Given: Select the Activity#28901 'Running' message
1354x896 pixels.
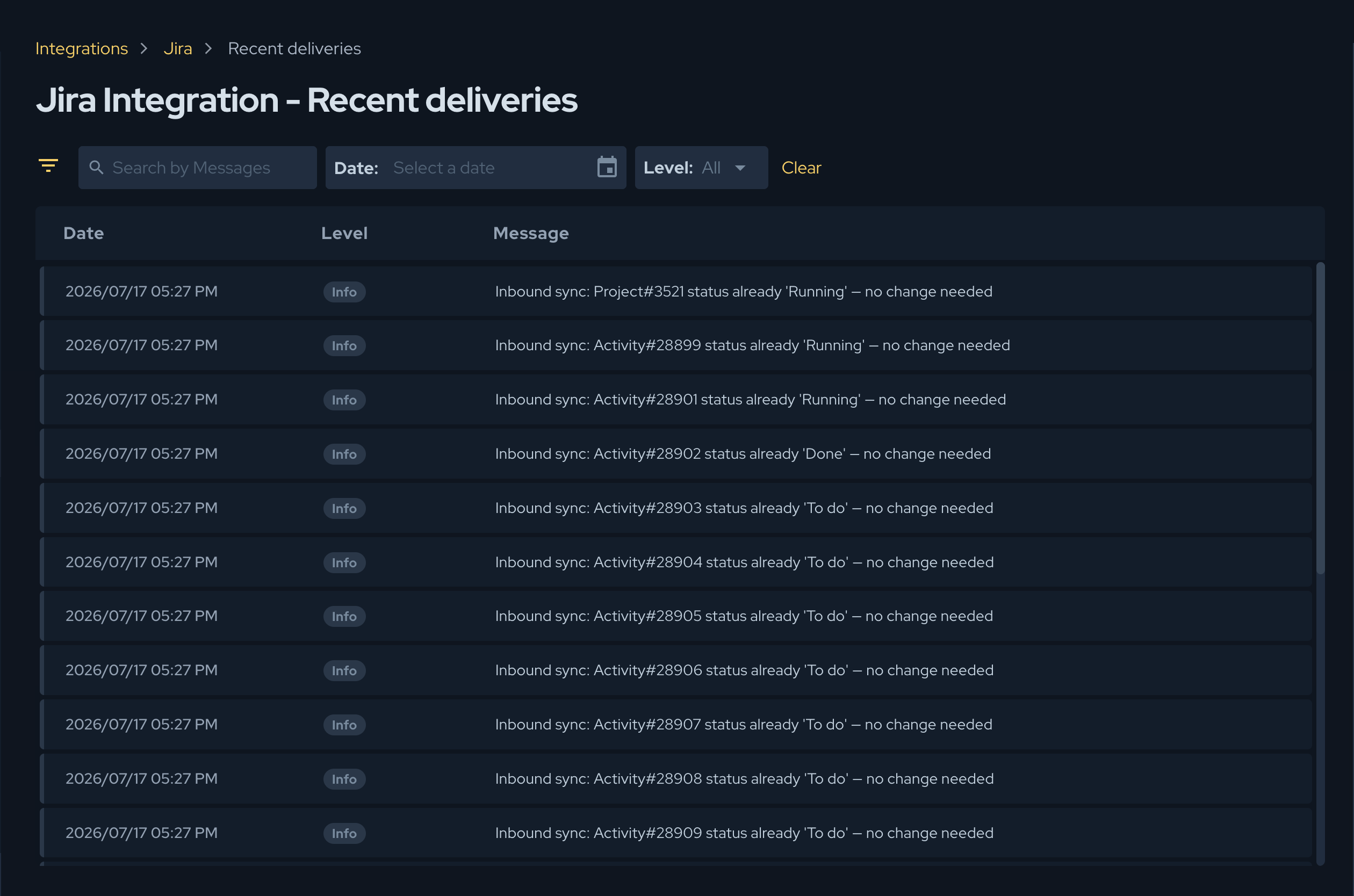Looking at the screenshot, I should click(x=751, y=400).
